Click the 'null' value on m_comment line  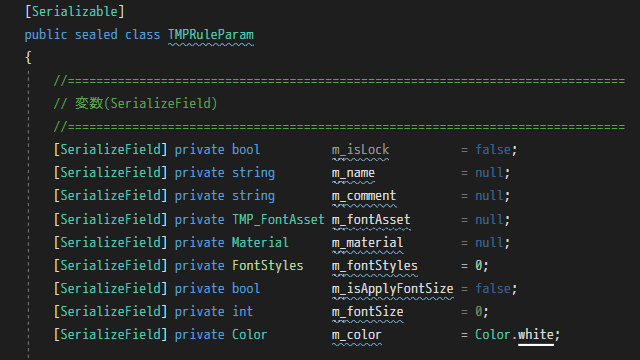[x=489, y=196]
